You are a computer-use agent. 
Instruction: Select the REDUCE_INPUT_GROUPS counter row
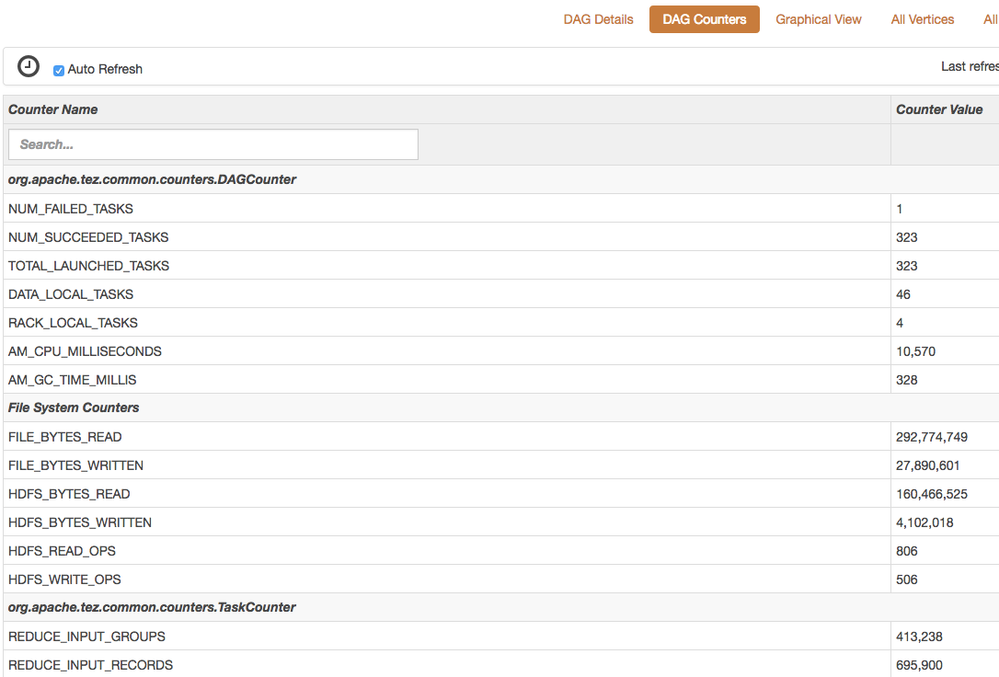[x=87, y=637]
